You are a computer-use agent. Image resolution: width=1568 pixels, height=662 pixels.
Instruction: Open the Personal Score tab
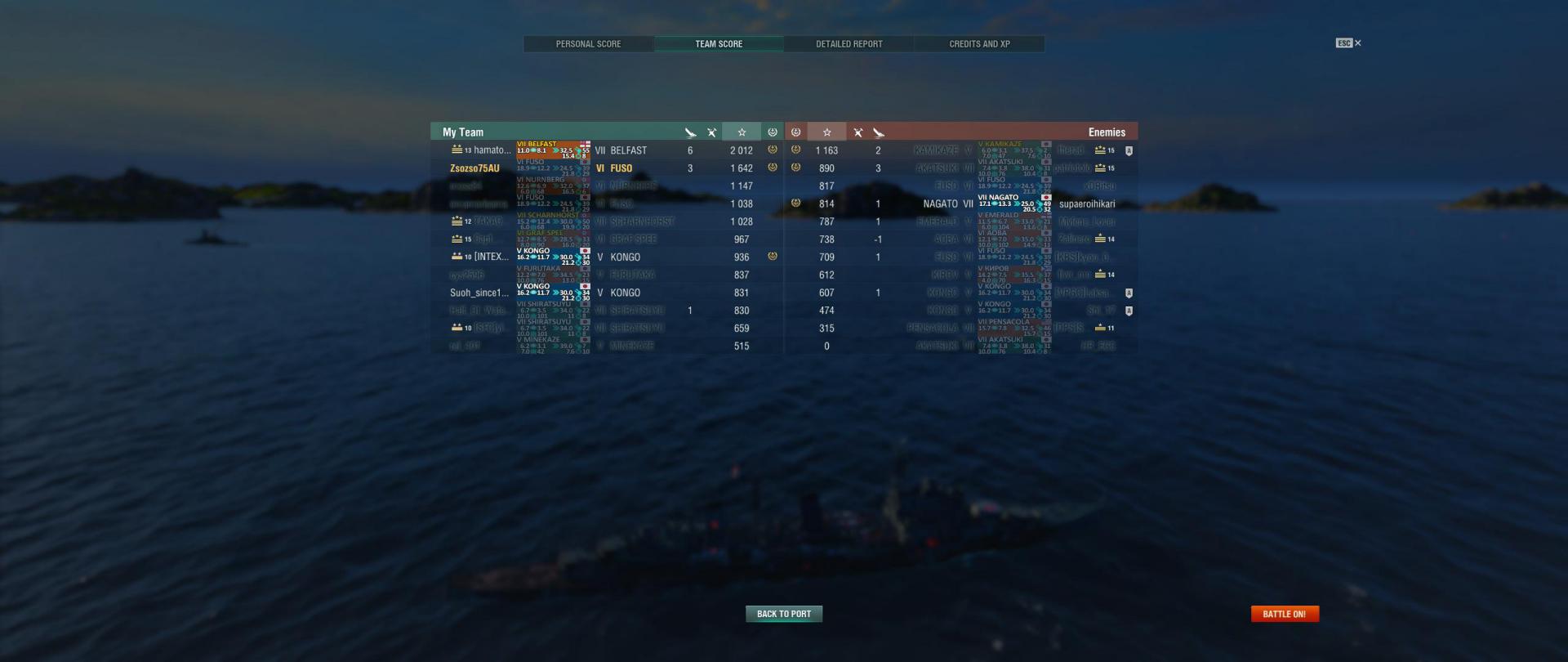[x=588, y=44]
